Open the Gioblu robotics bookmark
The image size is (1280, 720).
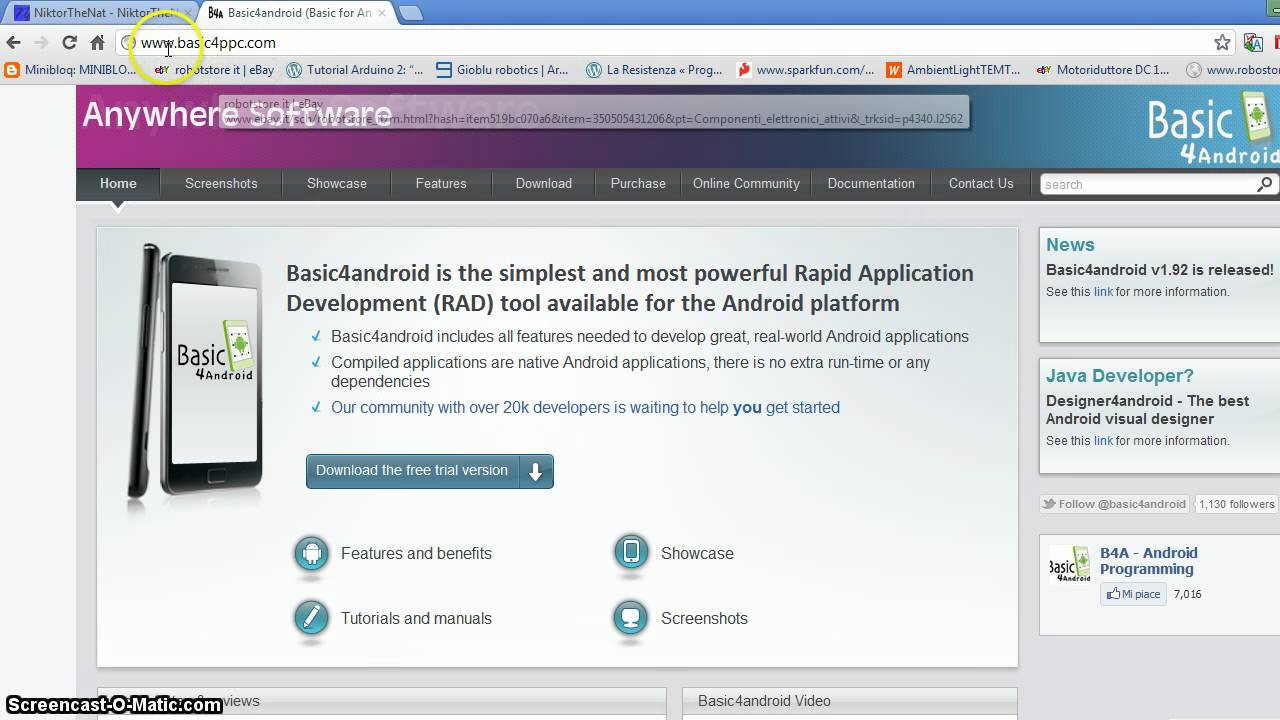click(x=502, y=70)
